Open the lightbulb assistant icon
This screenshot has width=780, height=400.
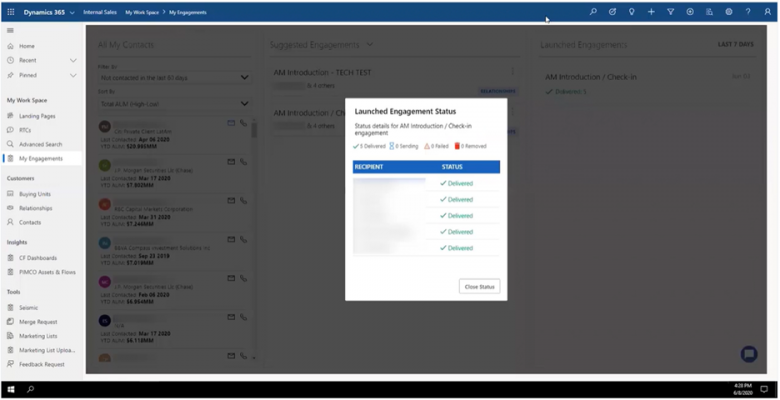[x=631, y=12]
